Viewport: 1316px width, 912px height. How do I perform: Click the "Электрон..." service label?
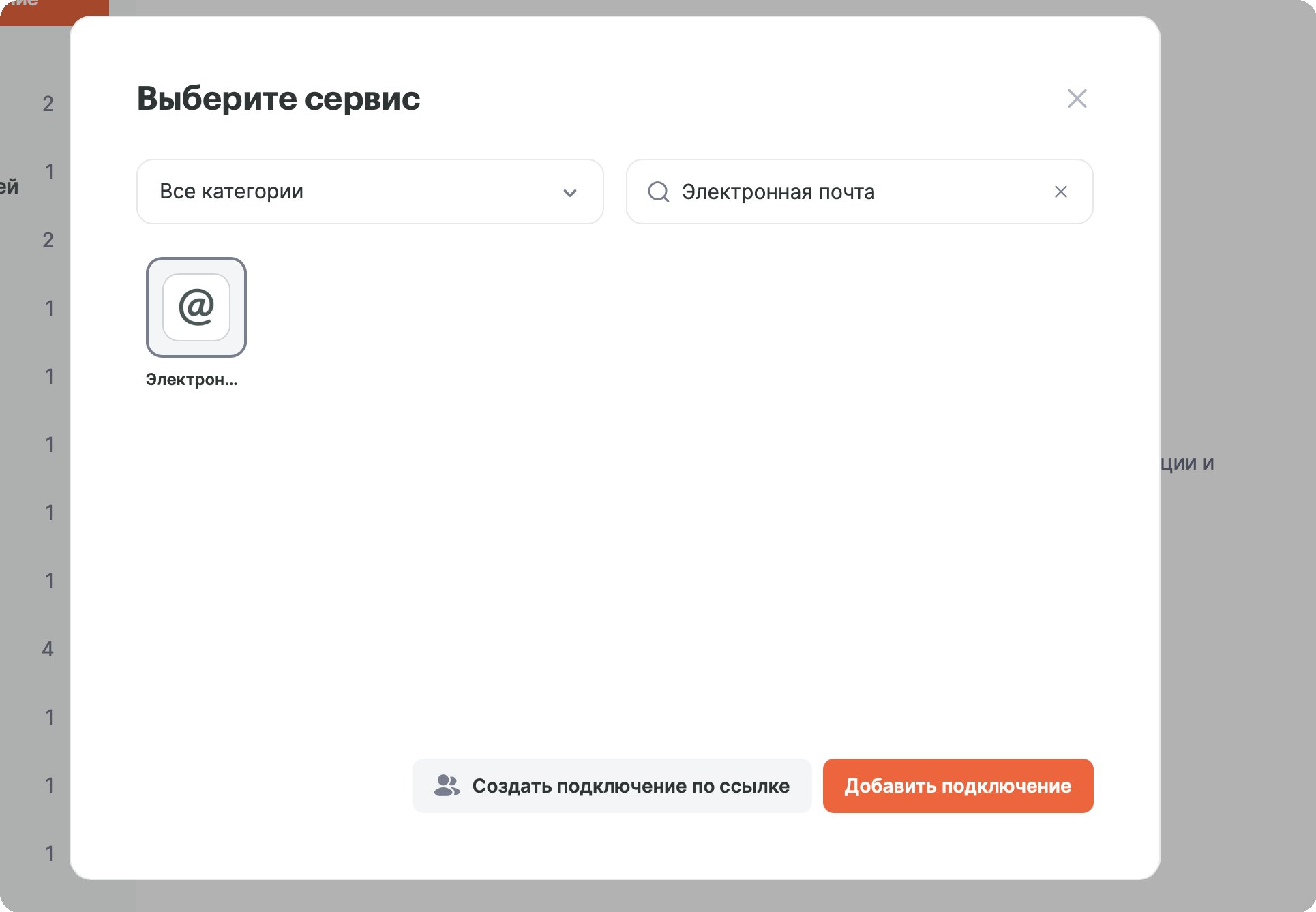[192, 380]
